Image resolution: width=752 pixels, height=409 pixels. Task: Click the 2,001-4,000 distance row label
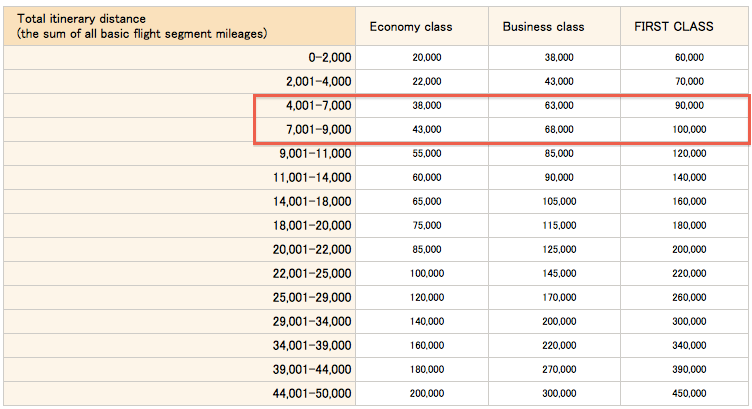click(x=318, y=81)
